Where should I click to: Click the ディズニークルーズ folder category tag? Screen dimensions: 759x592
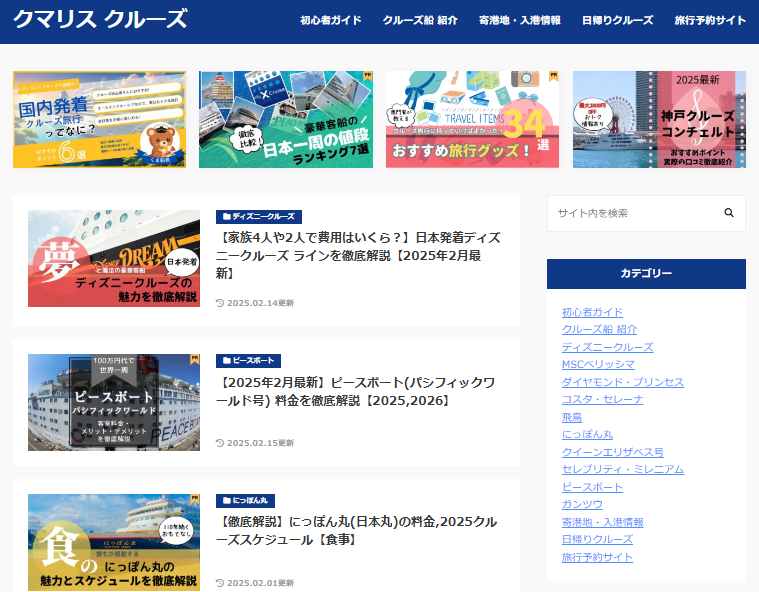pyautogui.click(x=258, y=216)
